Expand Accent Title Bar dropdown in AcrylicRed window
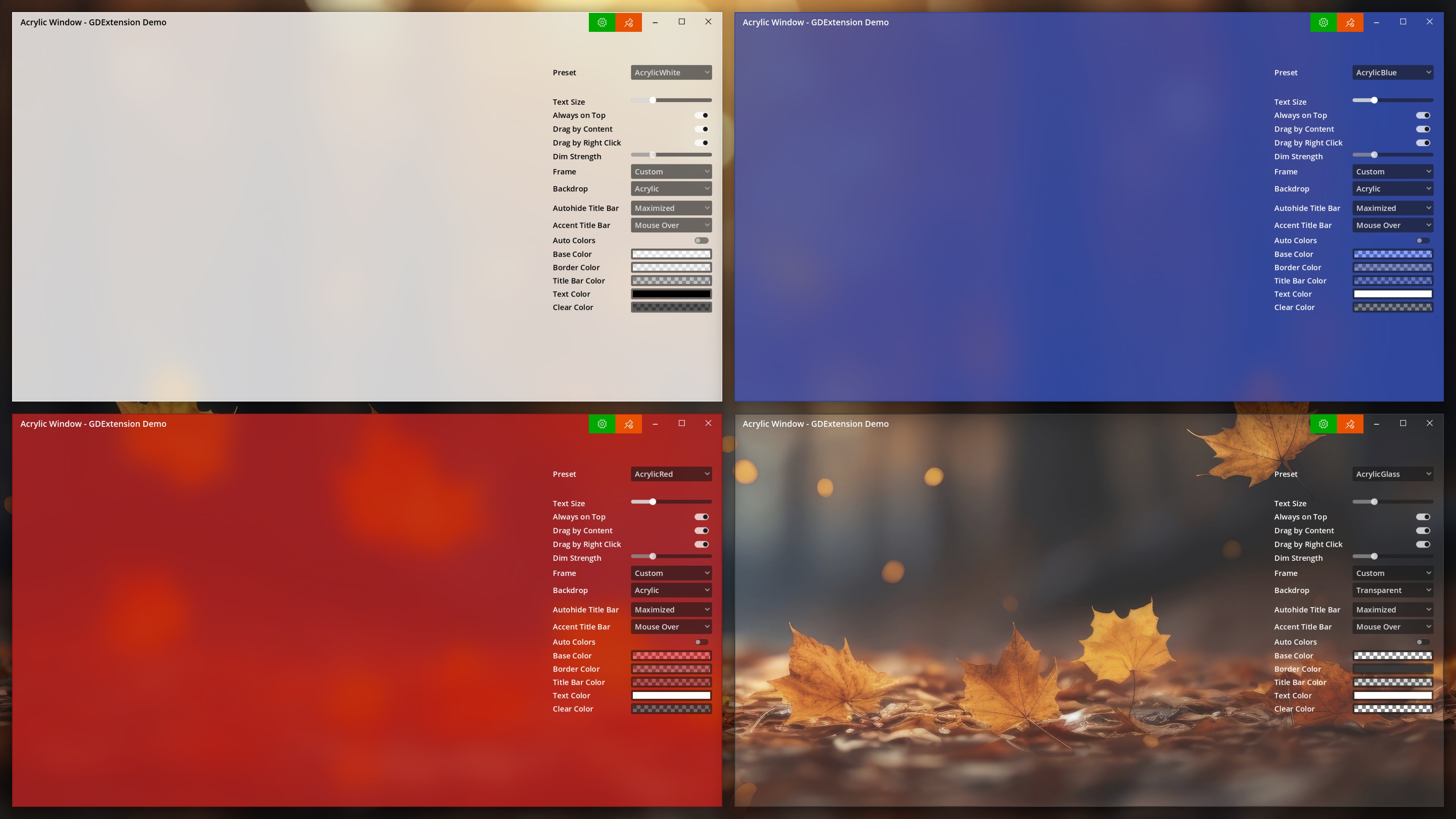1456x819 pixels. tap(671, 626)
